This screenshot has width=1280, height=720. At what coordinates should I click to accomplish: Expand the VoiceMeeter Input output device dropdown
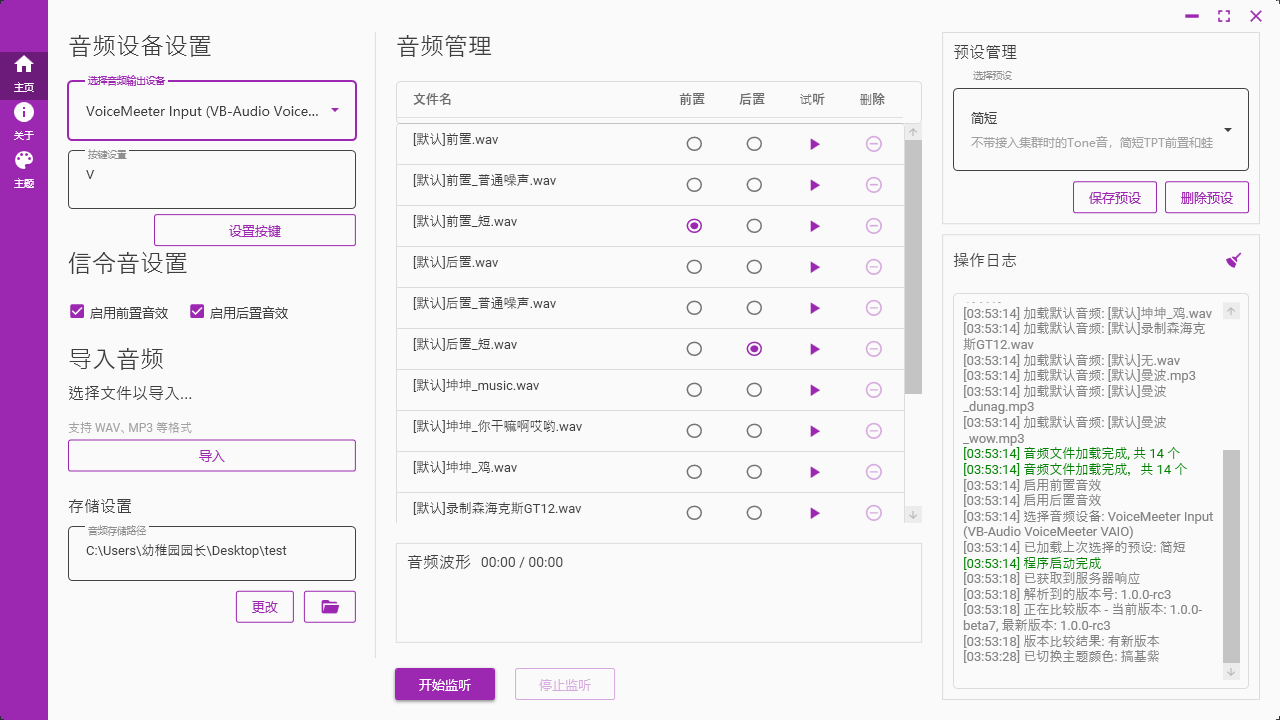coord(335,111)
